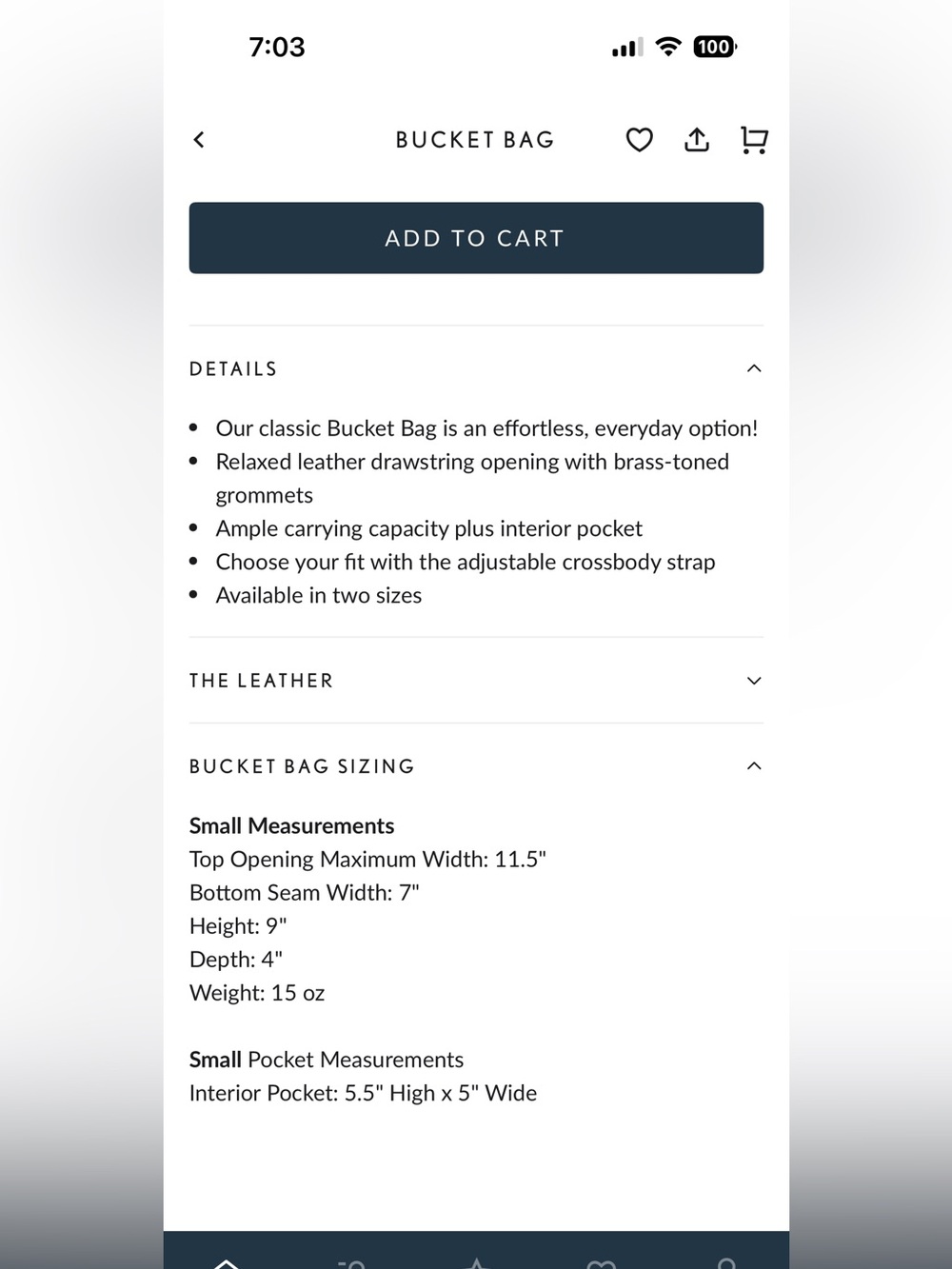The height and width of the screenshot is (1269, 952).
Task: Collapse the Details section chevron
Action: (x=754, y=368)
